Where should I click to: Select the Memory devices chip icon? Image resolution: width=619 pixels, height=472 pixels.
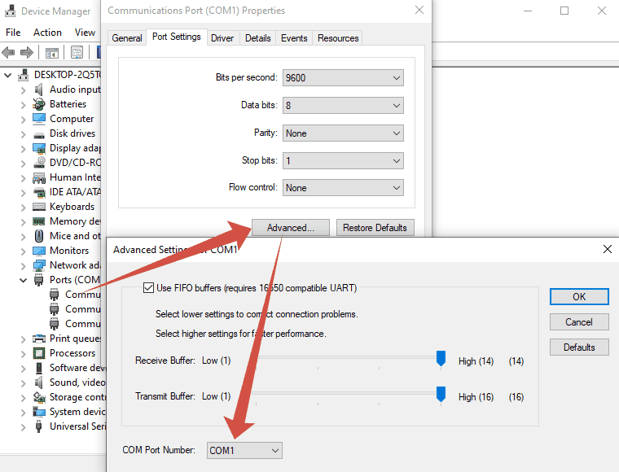pos(39,221)
